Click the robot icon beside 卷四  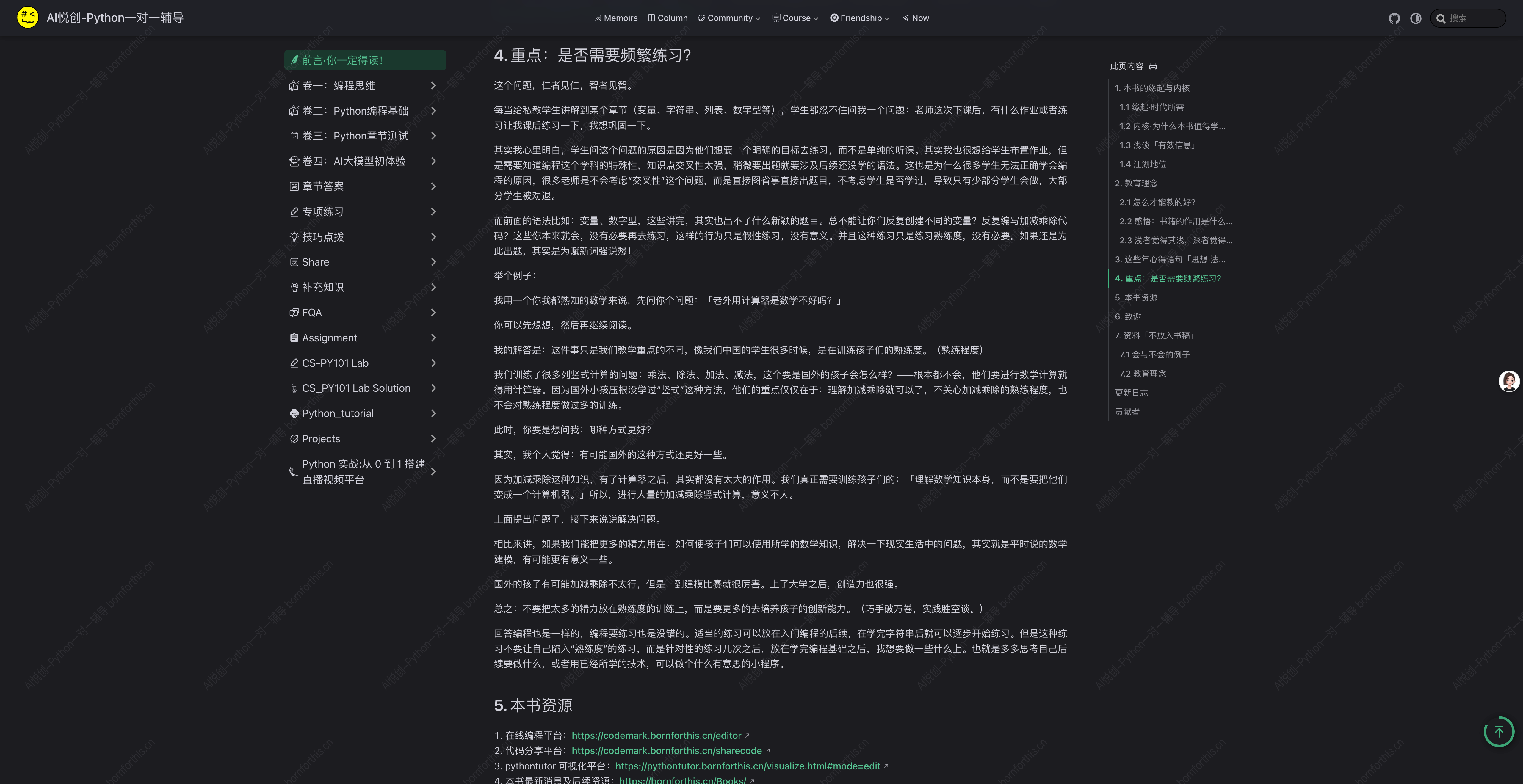pos(294,161)
